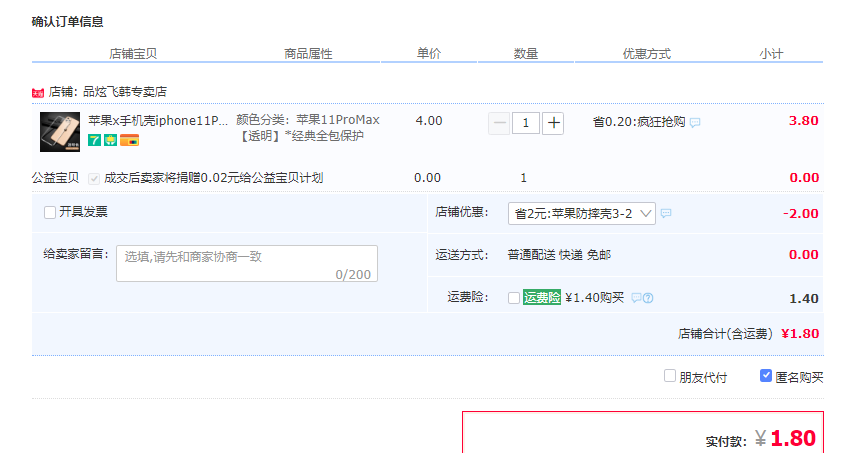Click the 商品属性 column header
This screenshot has width=846, height=453.
308,54
